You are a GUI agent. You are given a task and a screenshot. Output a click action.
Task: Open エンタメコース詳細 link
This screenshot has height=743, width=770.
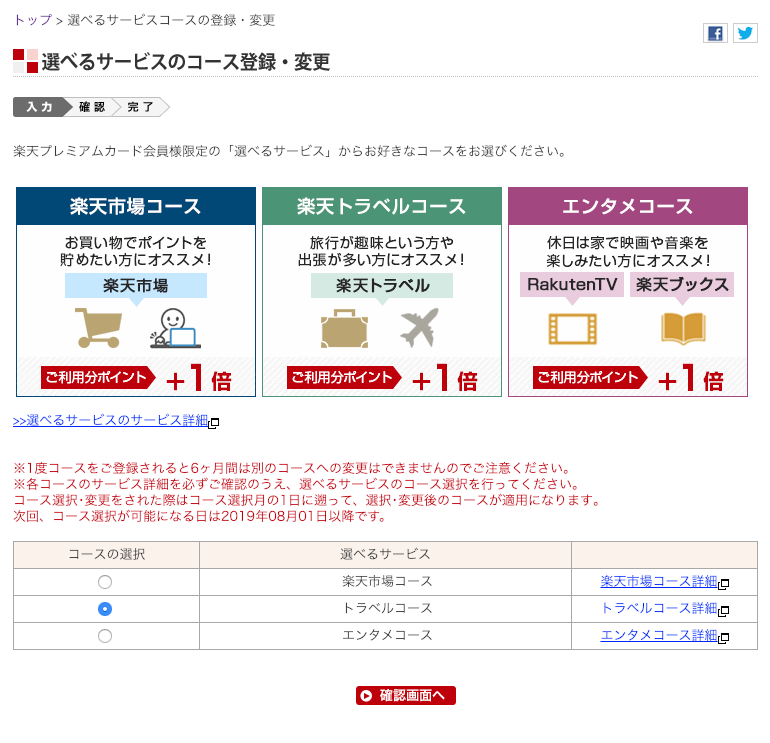[x=659, y=635]
